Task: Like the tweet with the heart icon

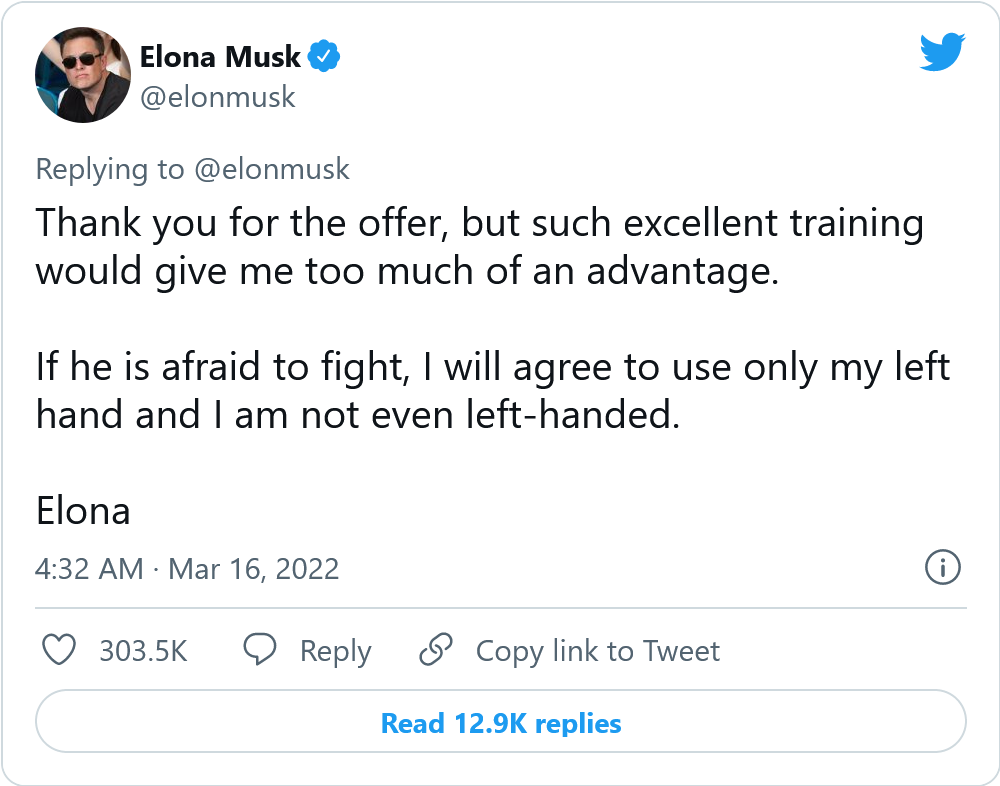Action: [x=61, y=651]
